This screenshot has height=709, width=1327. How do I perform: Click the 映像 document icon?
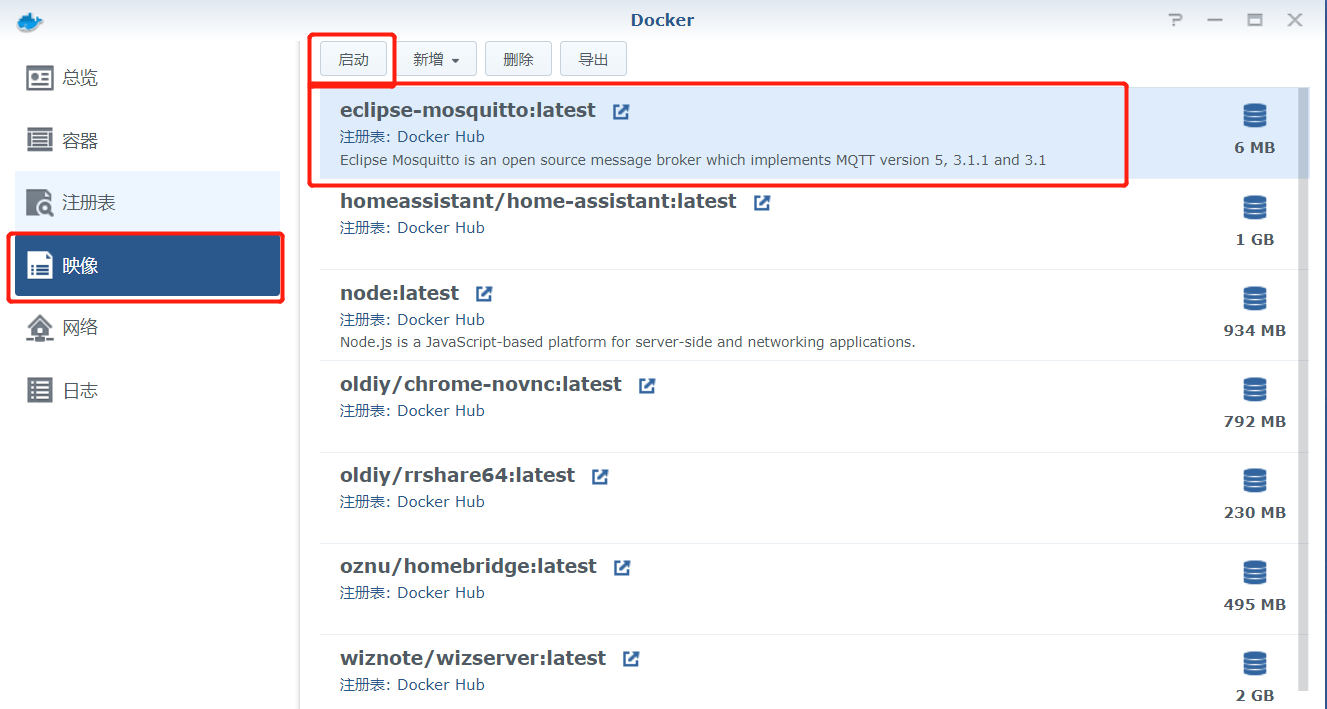(x=40, y=265)
